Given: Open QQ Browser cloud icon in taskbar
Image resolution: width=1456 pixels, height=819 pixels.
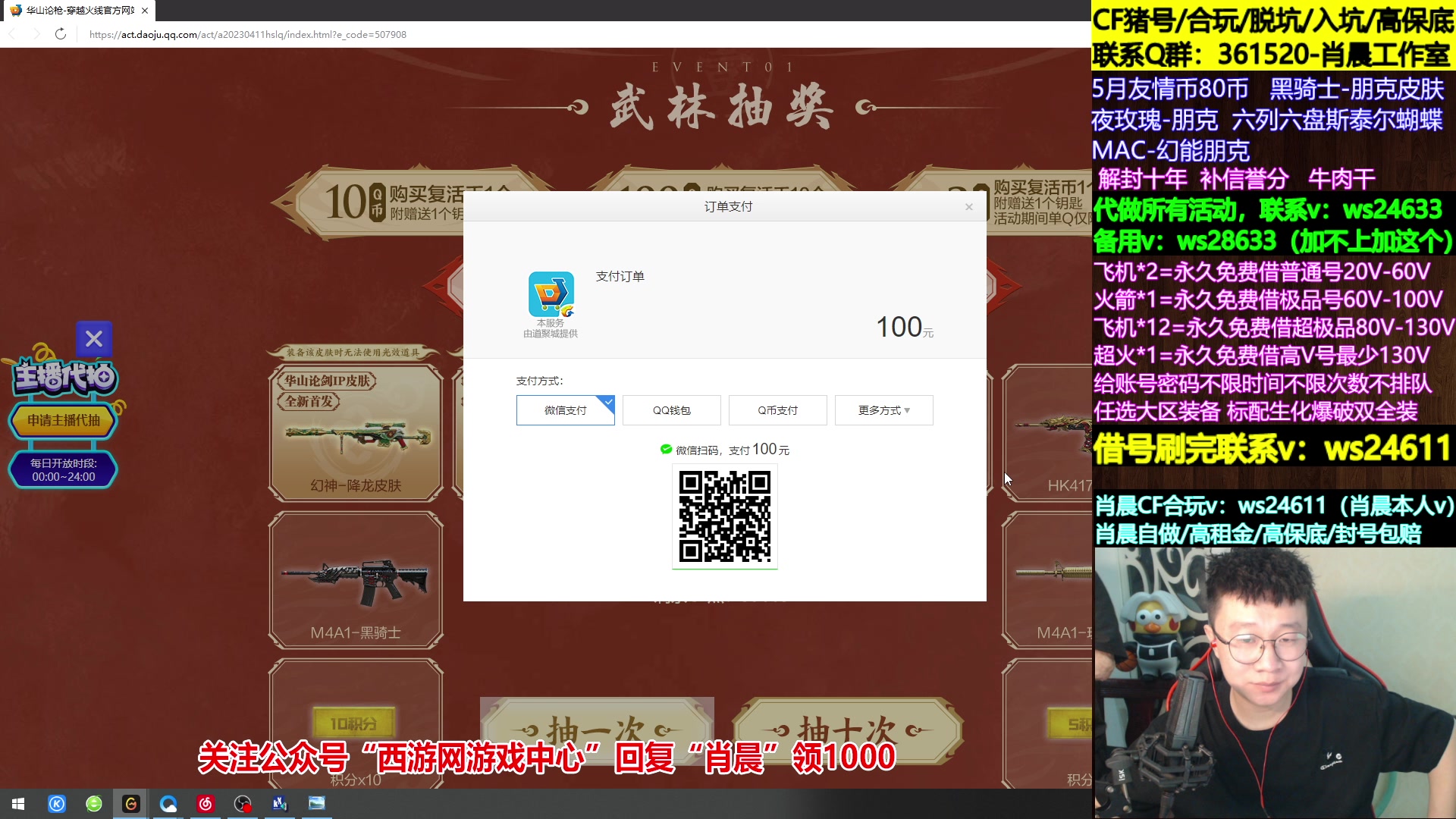Looking at the screenshot, I should click(168, 804).
